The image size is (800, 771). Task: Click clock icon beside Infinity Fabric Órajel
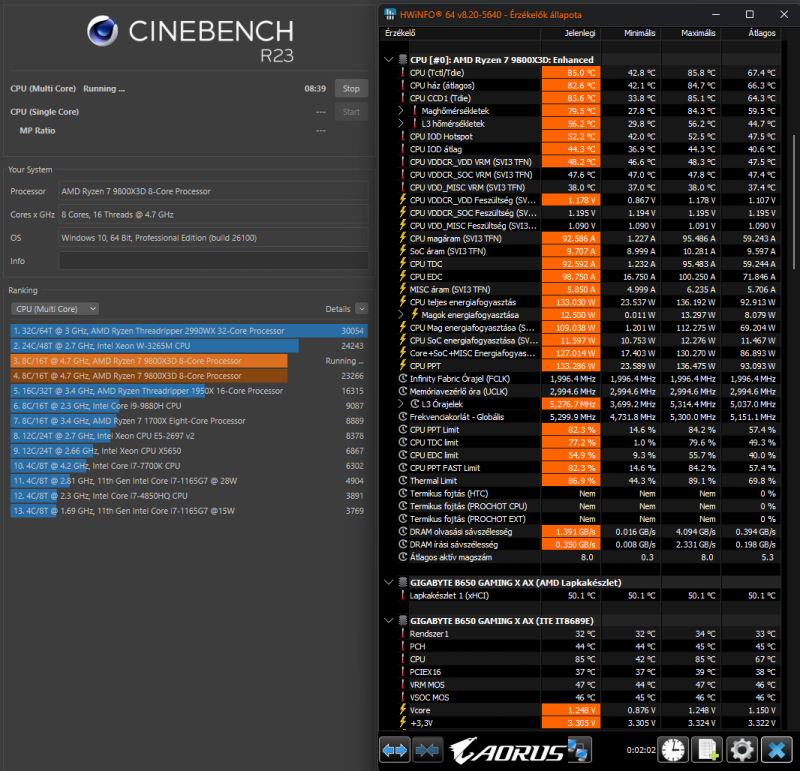pyautogui.click(x=403, y=379)
